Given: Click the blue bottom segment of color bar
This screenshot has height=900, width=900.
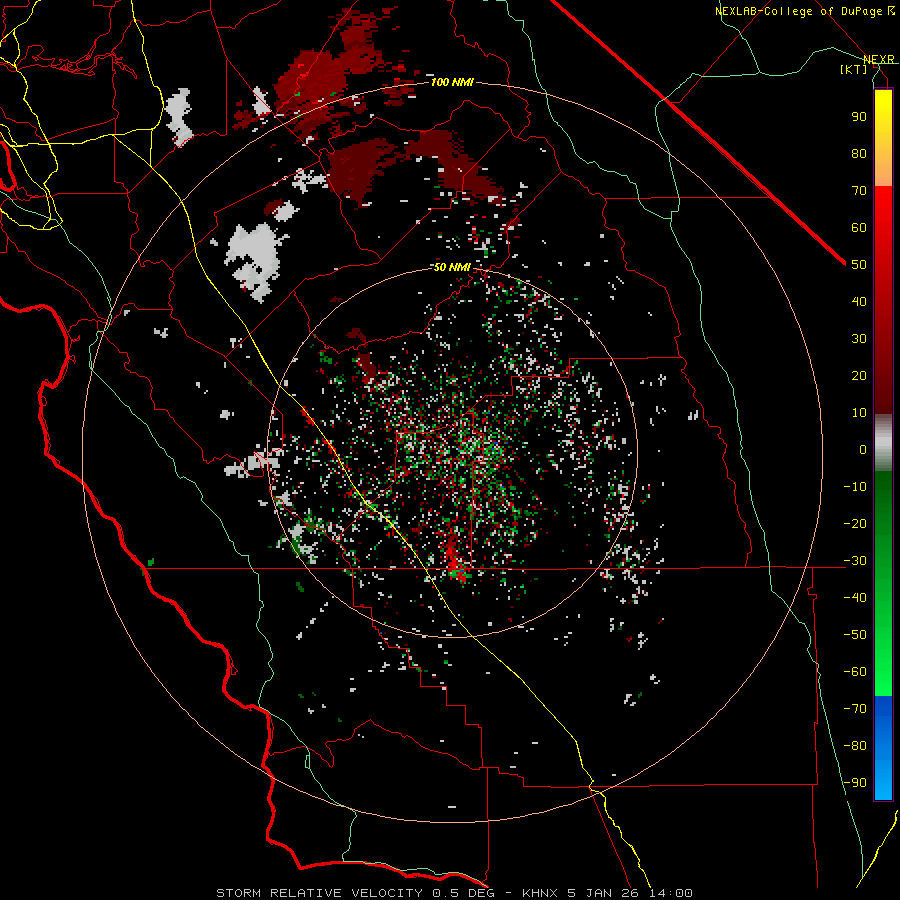Looking at the screenshot, I should (883, 748).
